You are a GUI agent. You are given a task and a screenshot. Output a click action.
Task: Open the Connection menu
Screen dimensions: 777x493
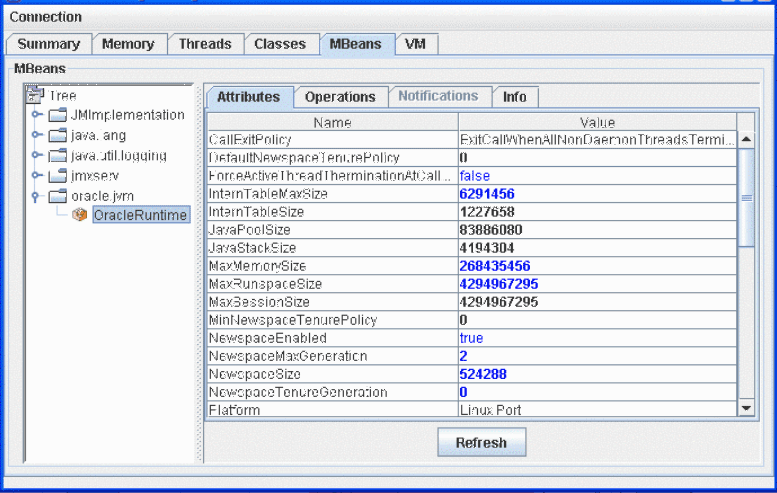point(46,17)
